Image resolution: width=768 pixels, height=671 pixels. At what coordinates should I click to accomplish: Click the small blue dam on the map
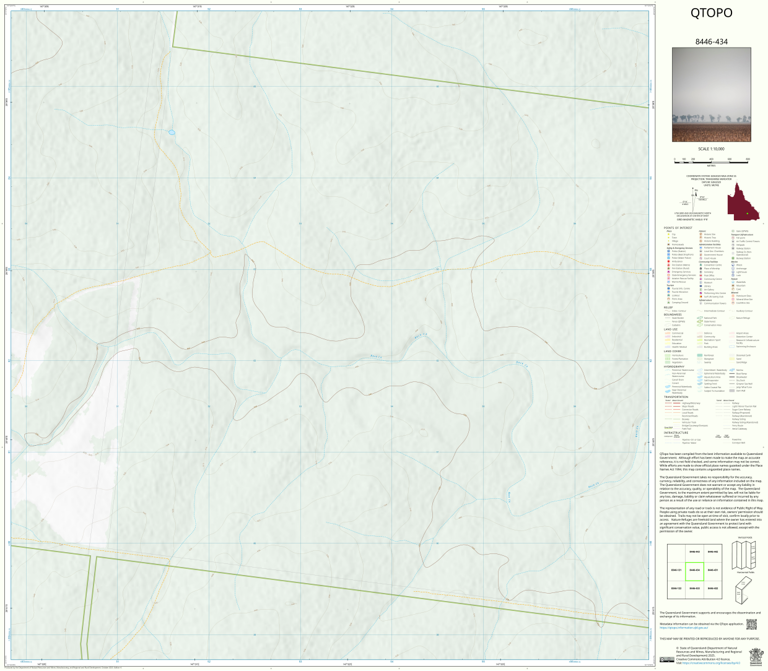point(172,132)
